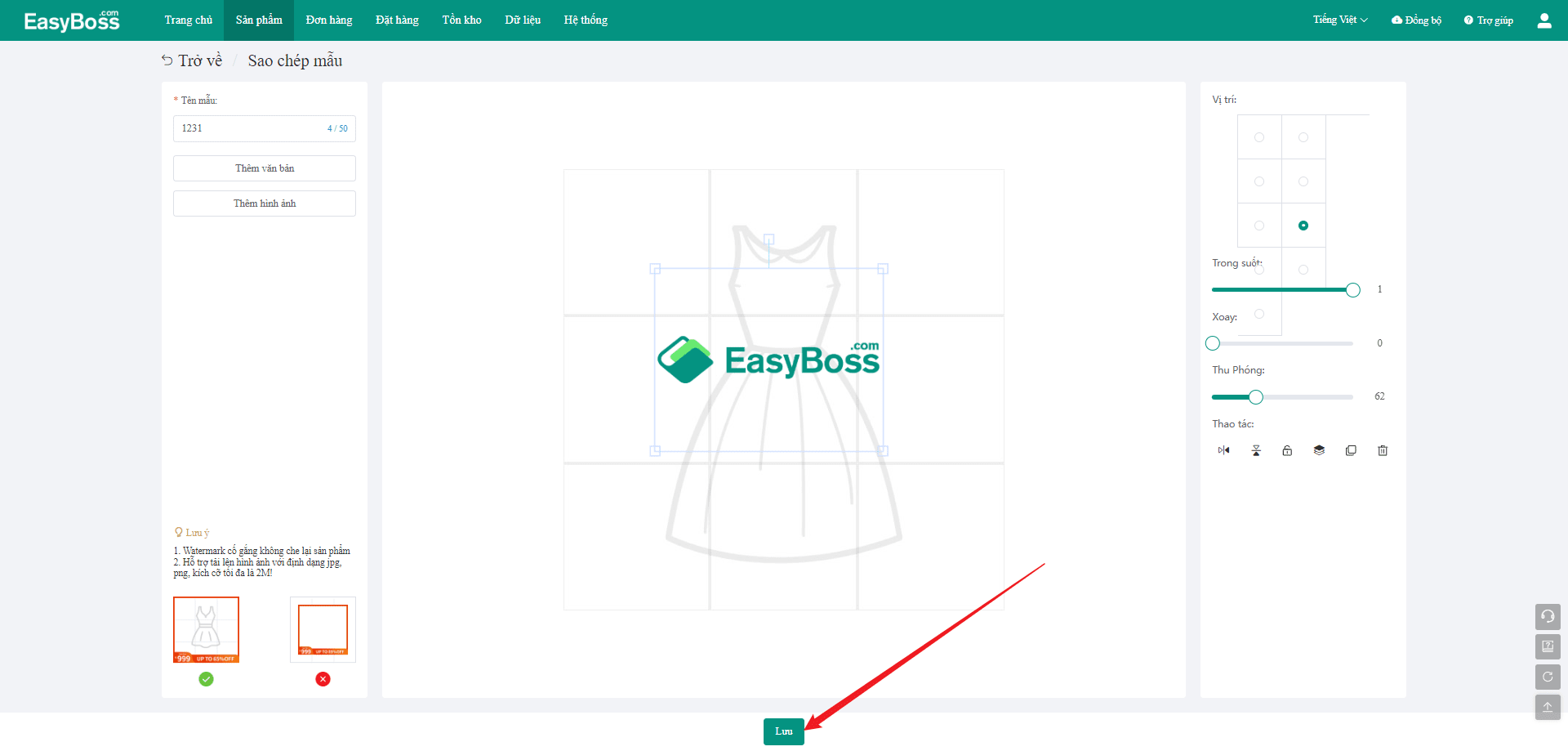This screenshot has height=751, width=1568.
Task: Open the user account avatar icon
Action: click(x=1544, y=20)
